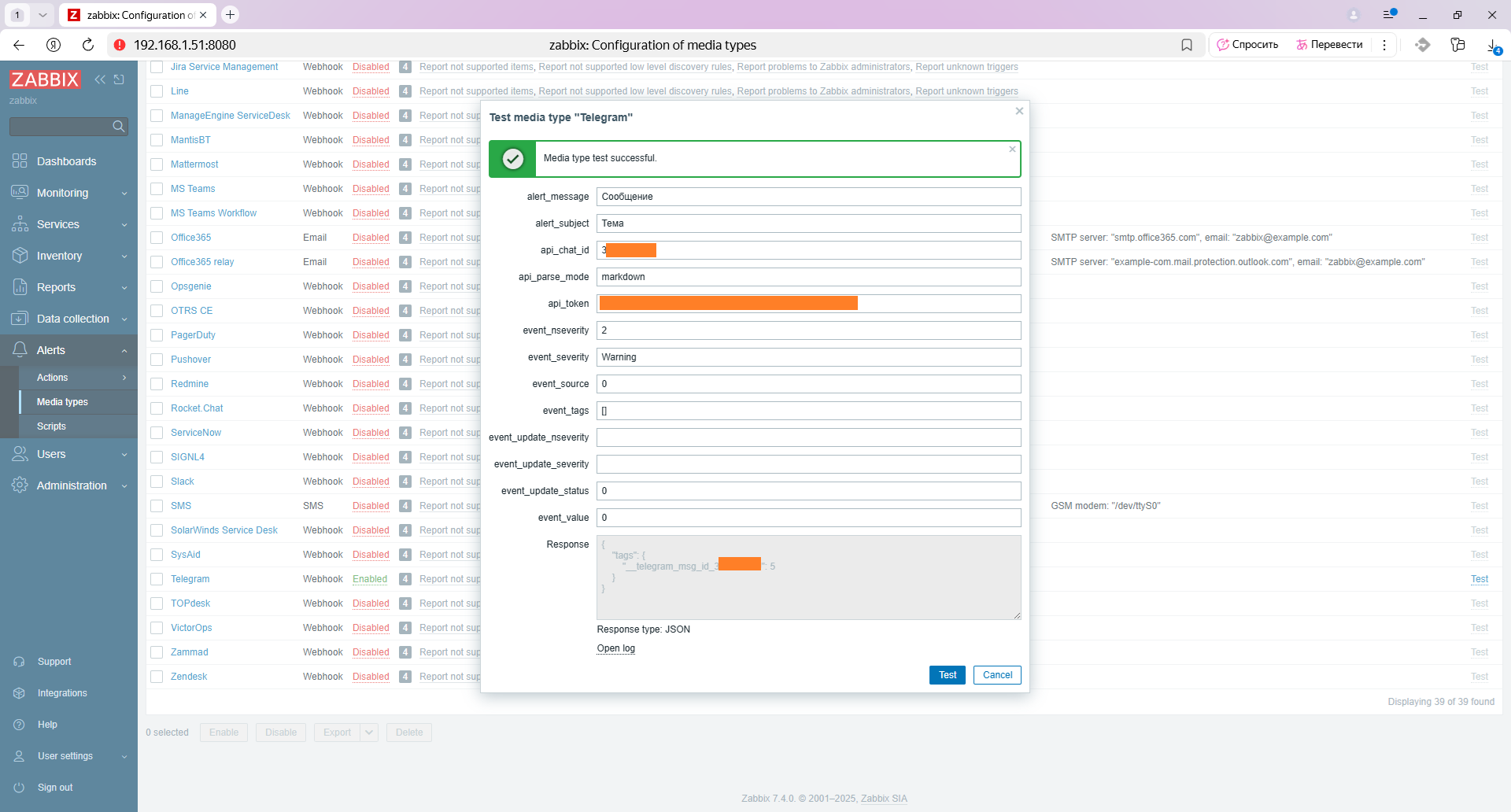This screenshot has width=1511, height=812.
Task: Collapse the sidebar with the double-arrow icon
Action: (100, 79)
